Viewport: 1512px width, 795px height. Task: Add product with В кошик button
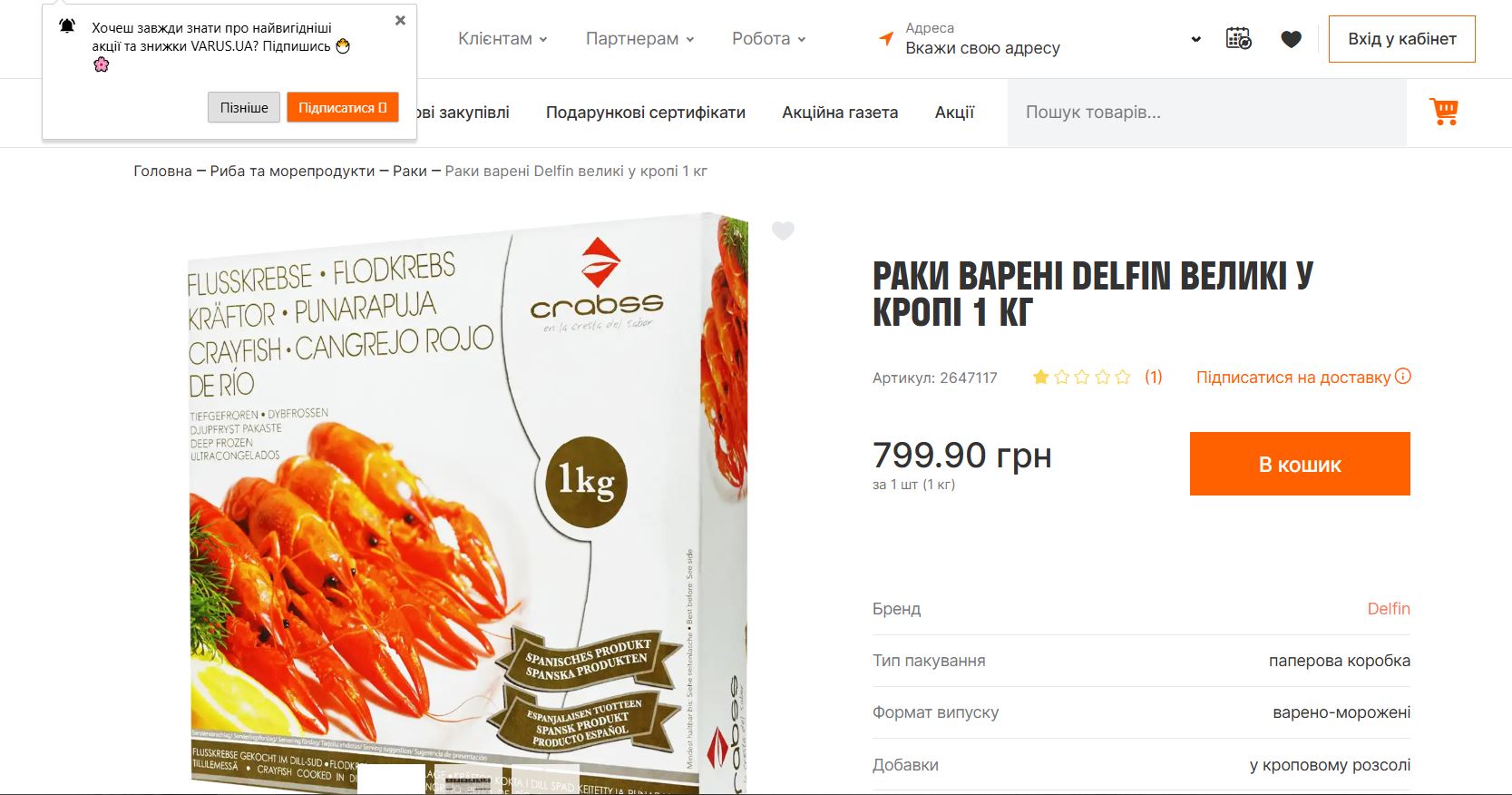(1300, 464)
